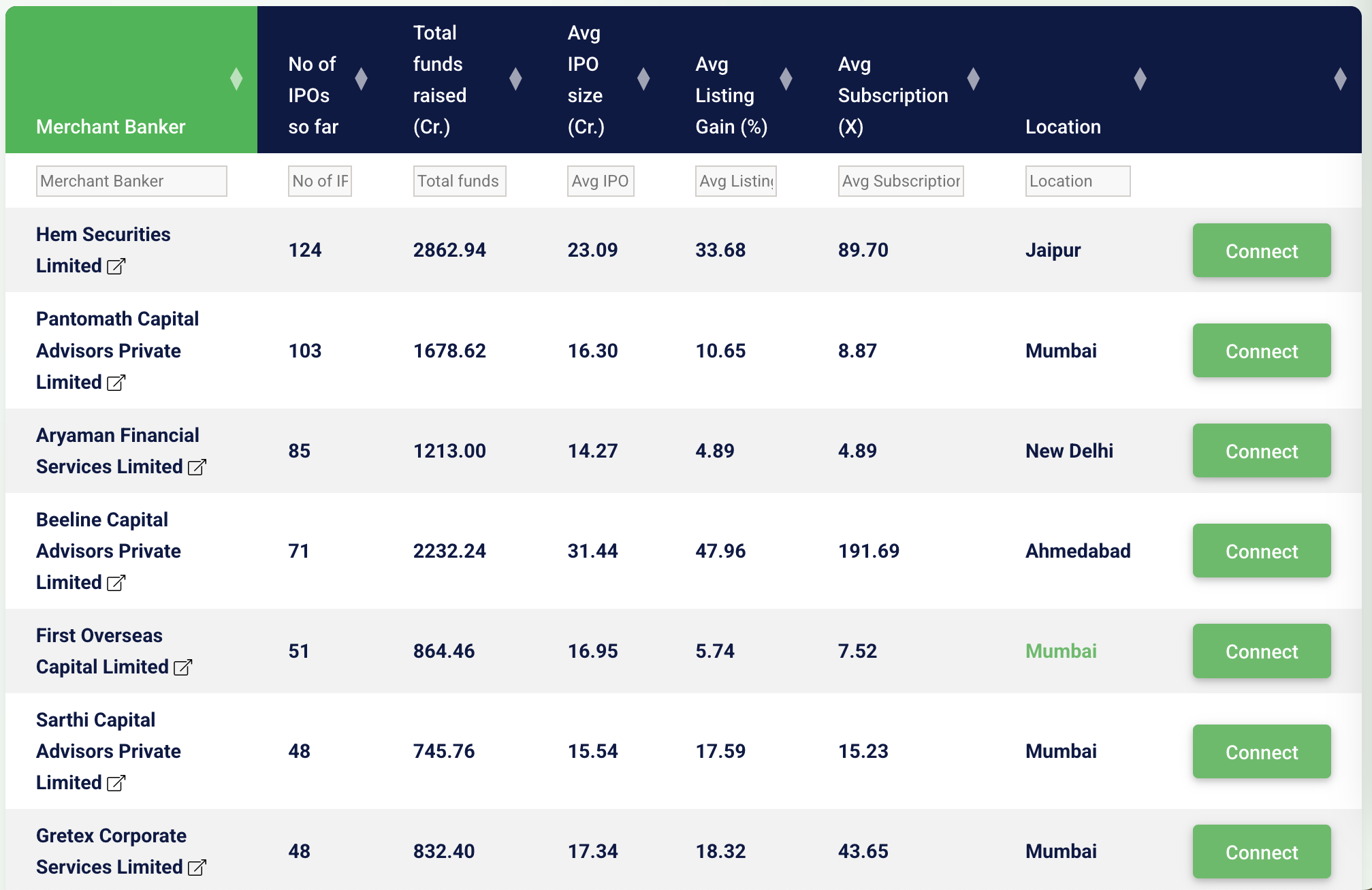Connect with Beeline Capital Advisors
Screen dimensions: 1372x890
1262,551
